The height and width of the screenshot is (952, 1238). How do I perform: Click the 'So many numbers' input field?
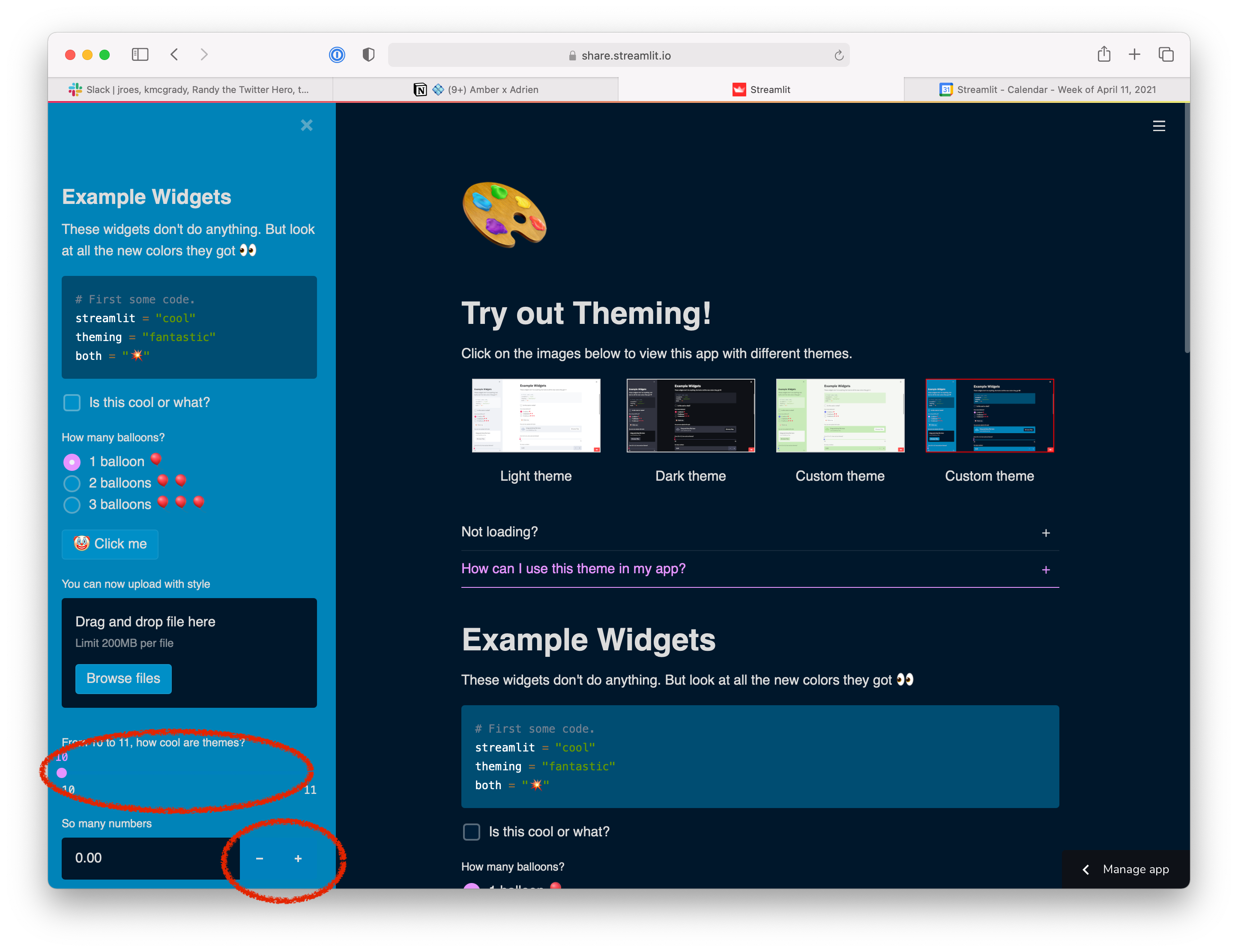(151, 859)
